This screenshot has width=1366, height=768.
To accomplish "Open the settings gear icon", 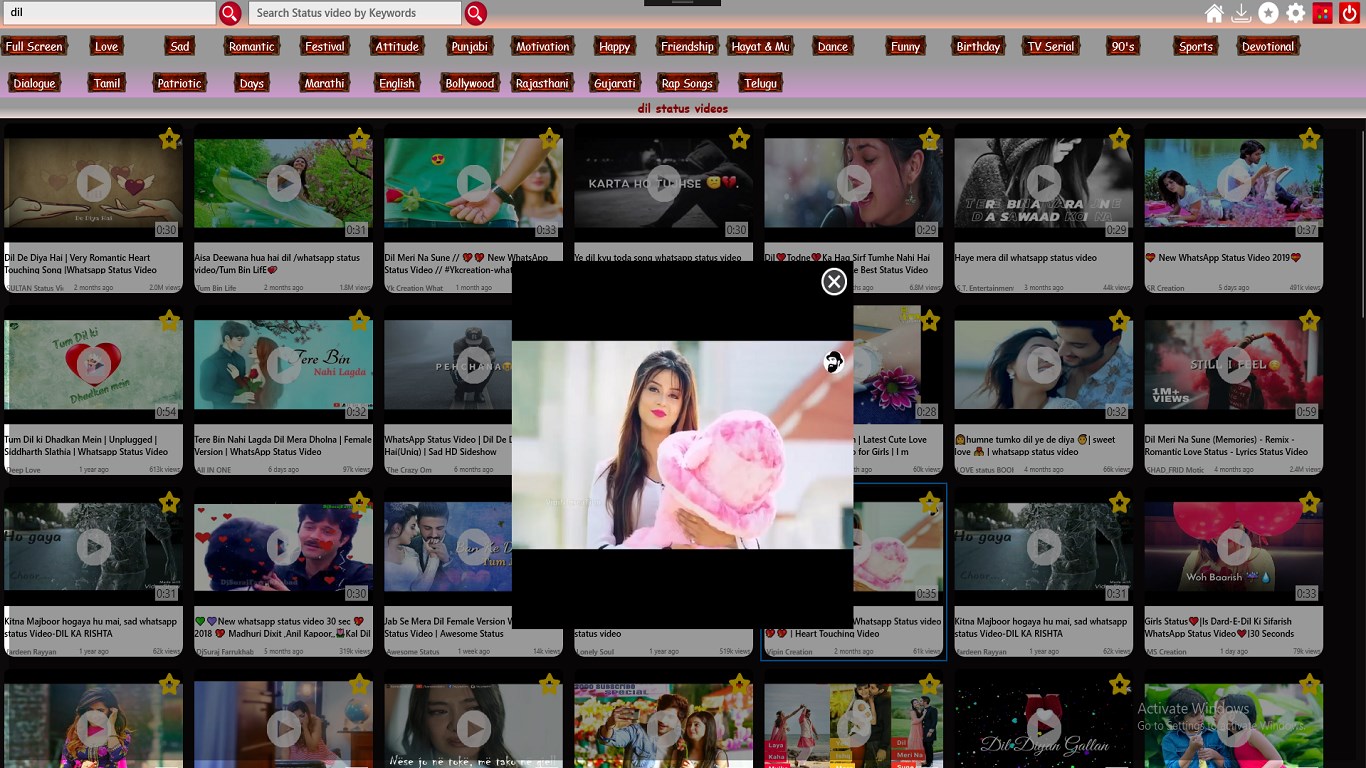I will point(1296,13).
